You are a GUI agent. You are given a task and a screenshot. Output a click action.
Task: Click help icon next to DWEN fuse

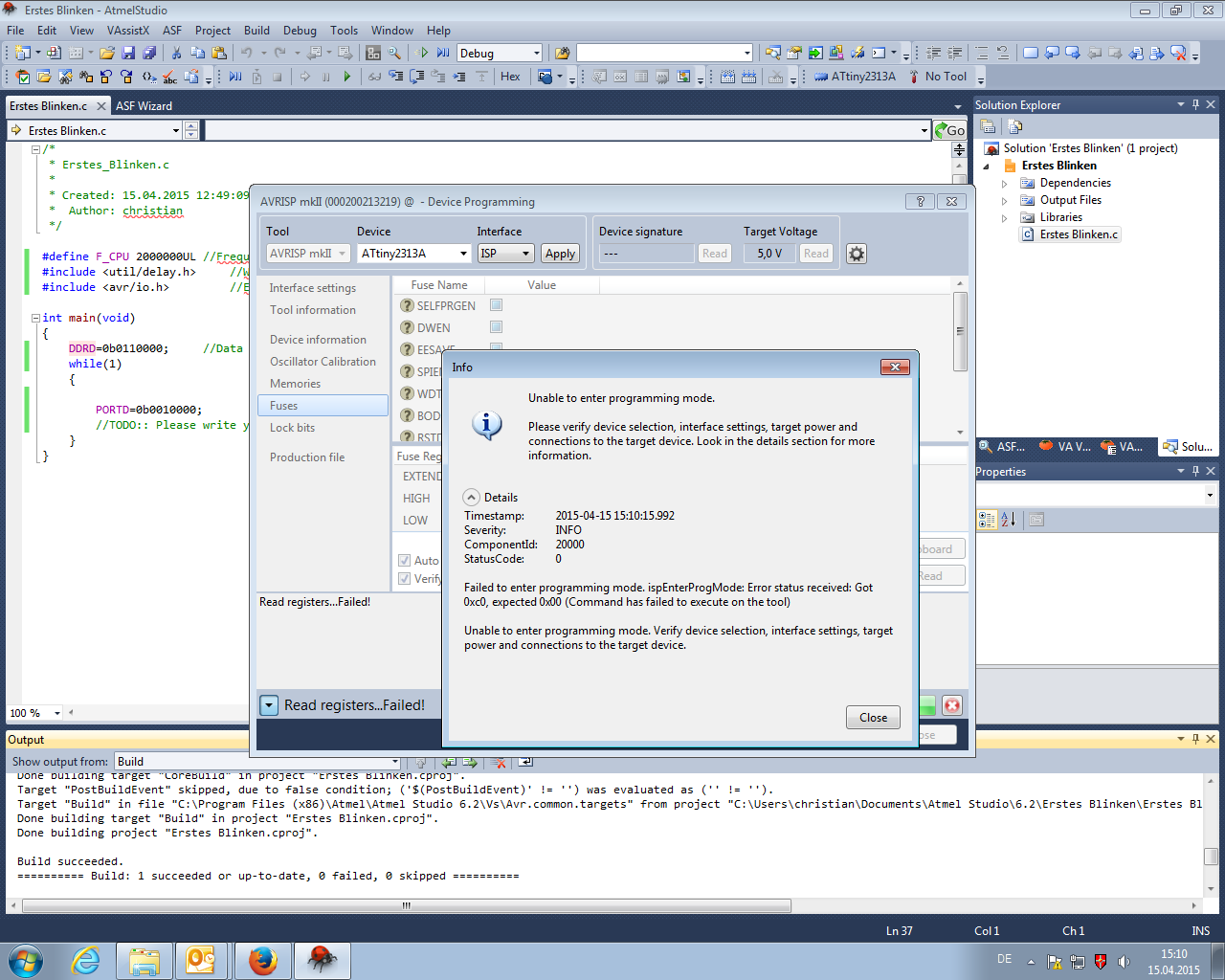(x=407, y=327)
